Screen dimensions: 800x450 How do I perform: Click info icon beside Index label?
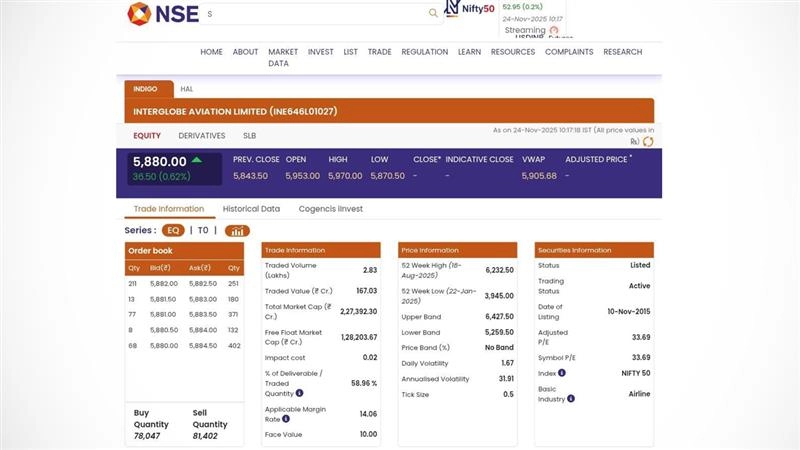[x=561, y=373]
